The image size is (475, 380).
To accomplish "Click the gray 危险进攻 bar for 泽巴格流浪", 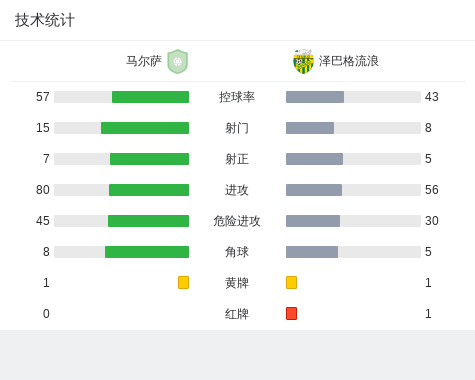I will [x=313, y=221].
